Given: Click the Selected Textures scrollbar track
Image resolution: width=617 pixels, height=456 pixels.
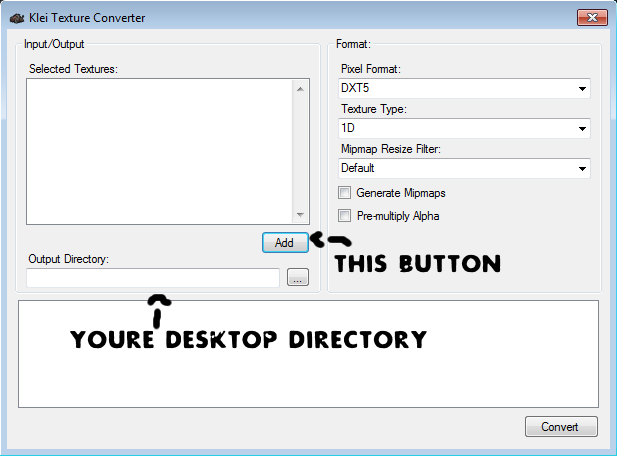Looking at the screenshot, I should click(300, 150).
